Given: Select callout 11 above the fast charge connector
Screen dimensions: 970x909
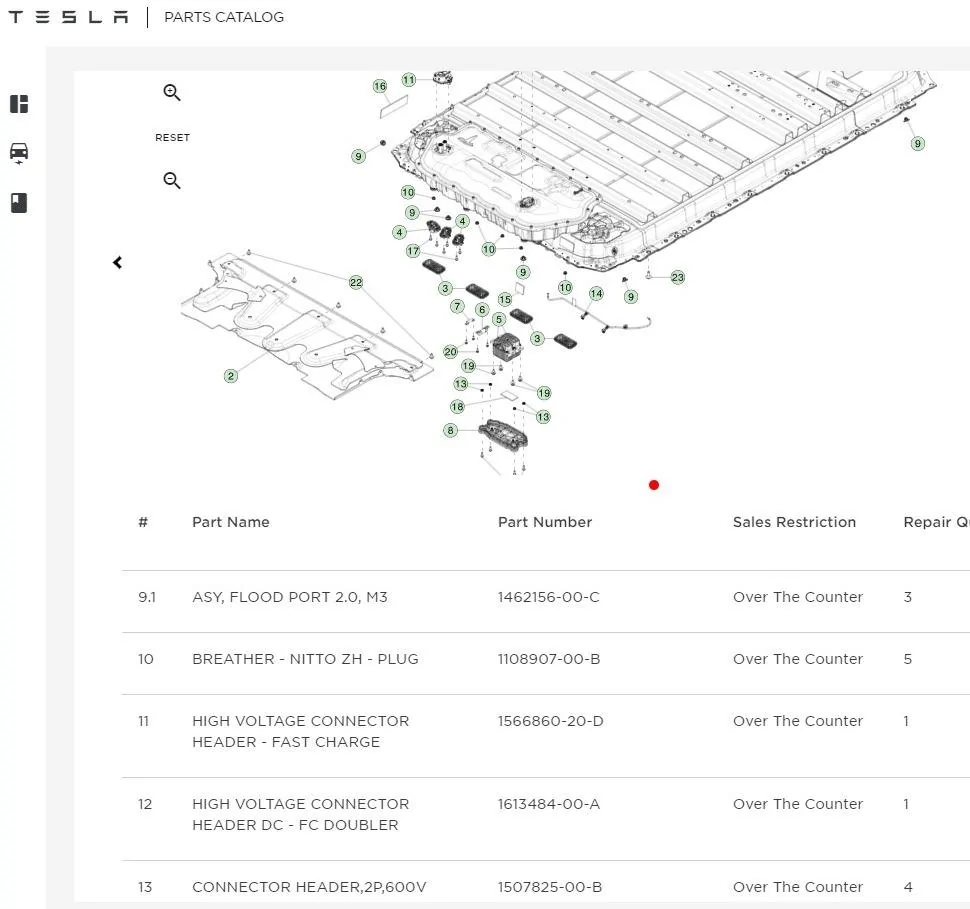Looking at the screenshot, I should tap(407, 77).
